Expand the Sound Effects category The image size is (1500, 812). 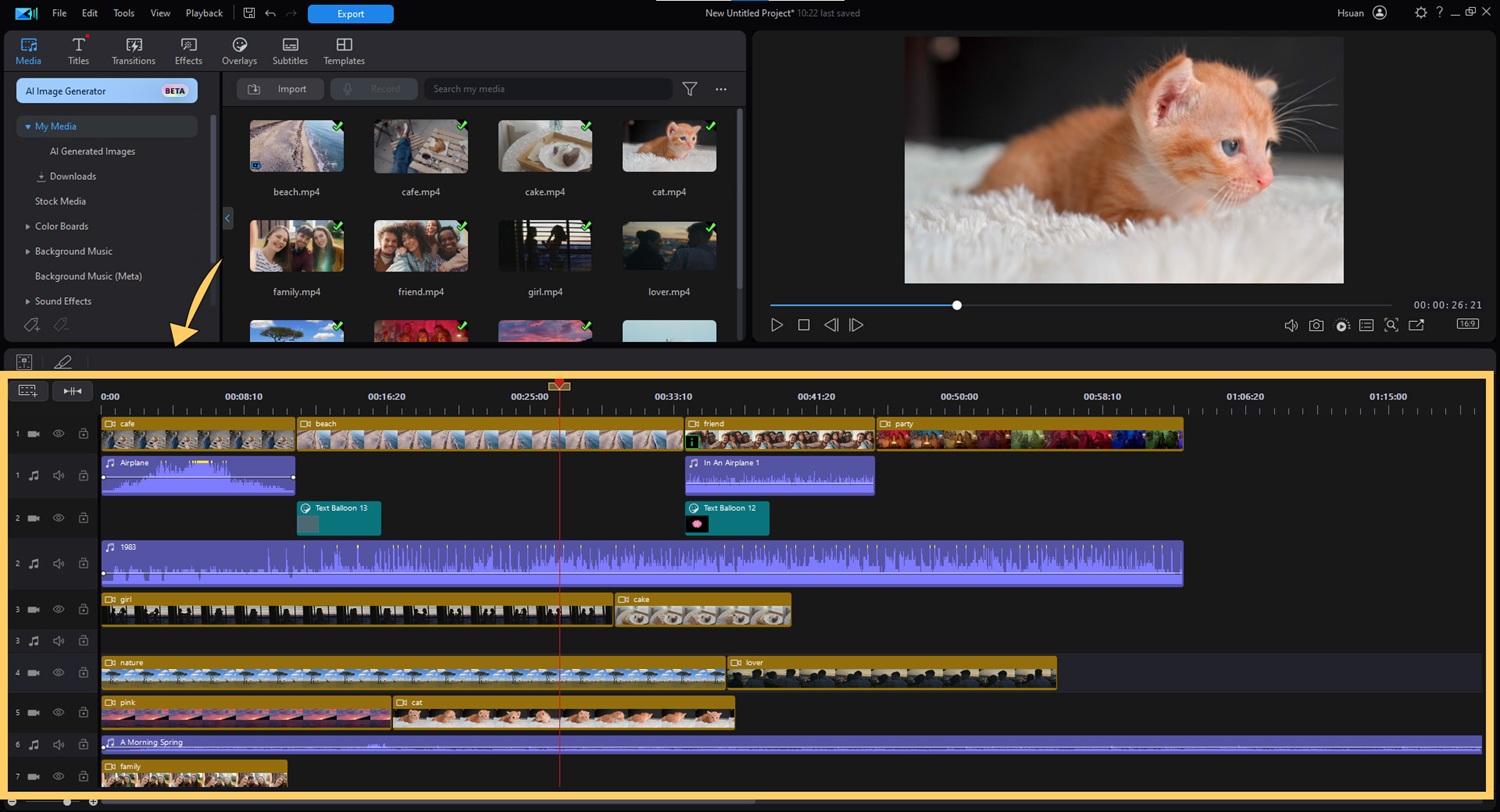coord(28,301)
